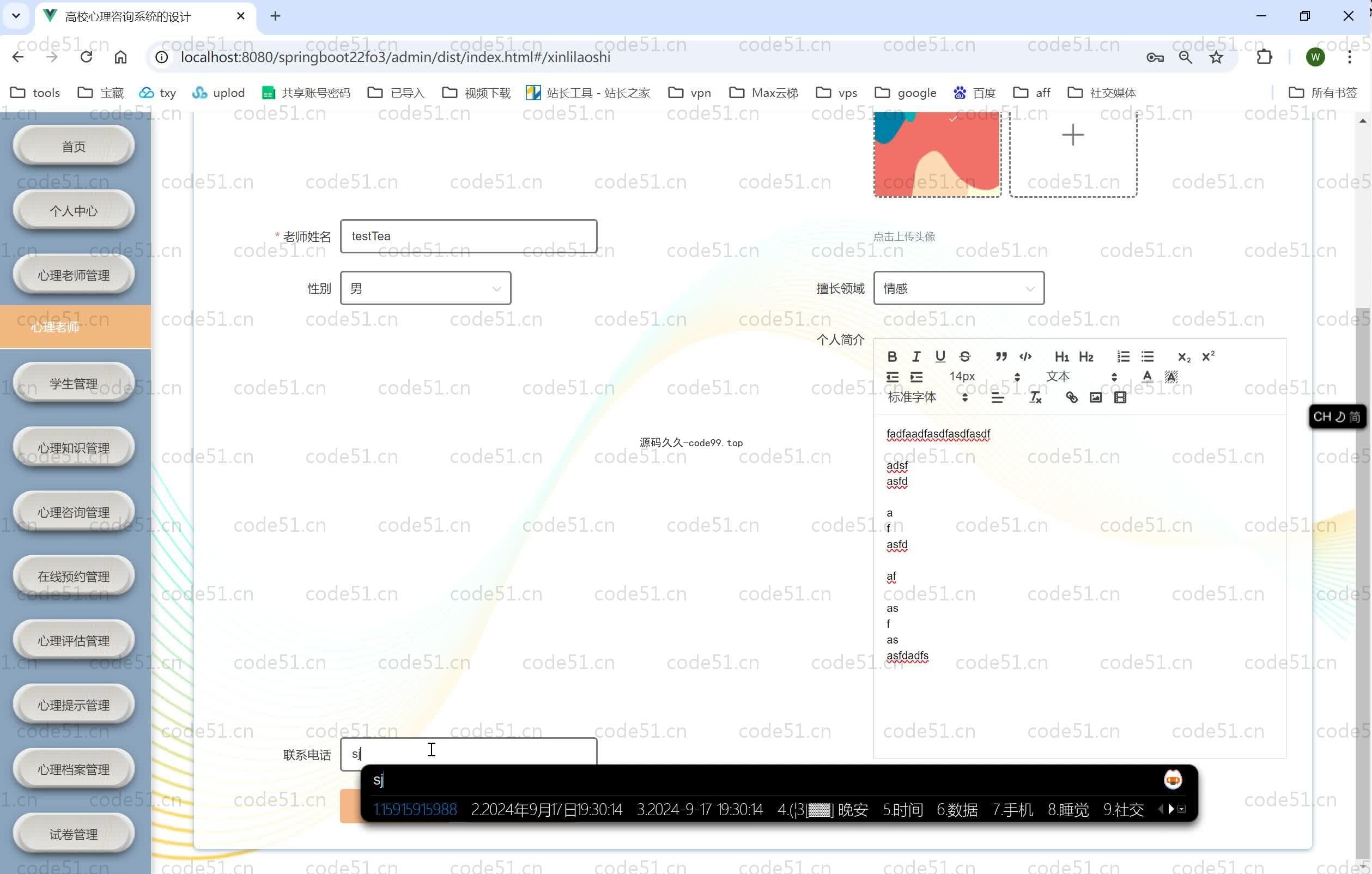Go back to the previous page
Image resolution: width=1372 pixels, height=874 pixels.
(x=17, y=57)
